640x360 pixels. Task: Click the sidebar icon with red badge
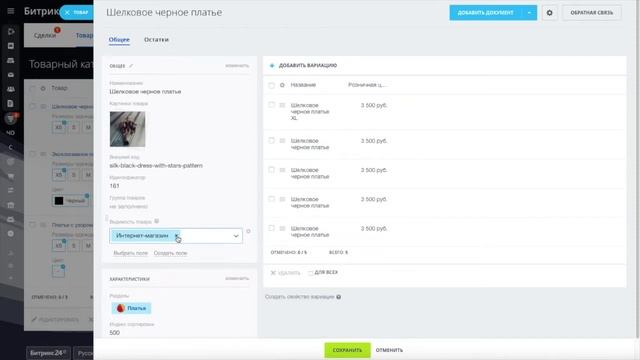click(x=11, y=118)
